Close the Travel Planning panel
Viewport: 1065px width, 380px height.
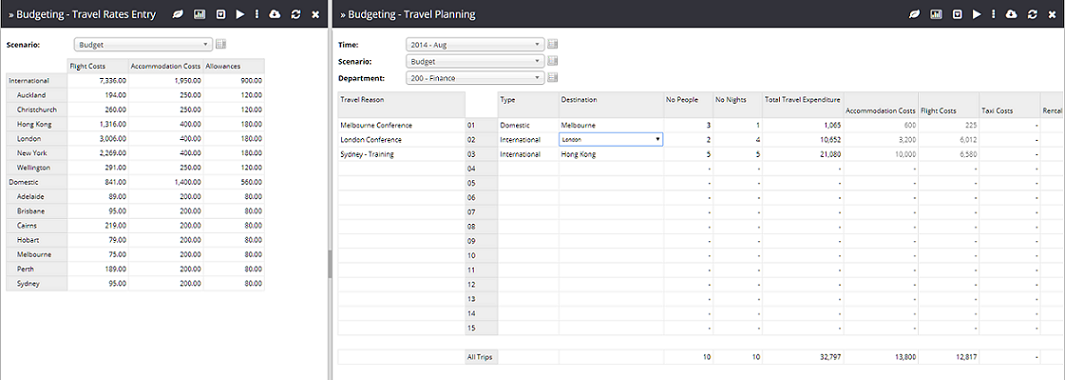pos(1052,14)
